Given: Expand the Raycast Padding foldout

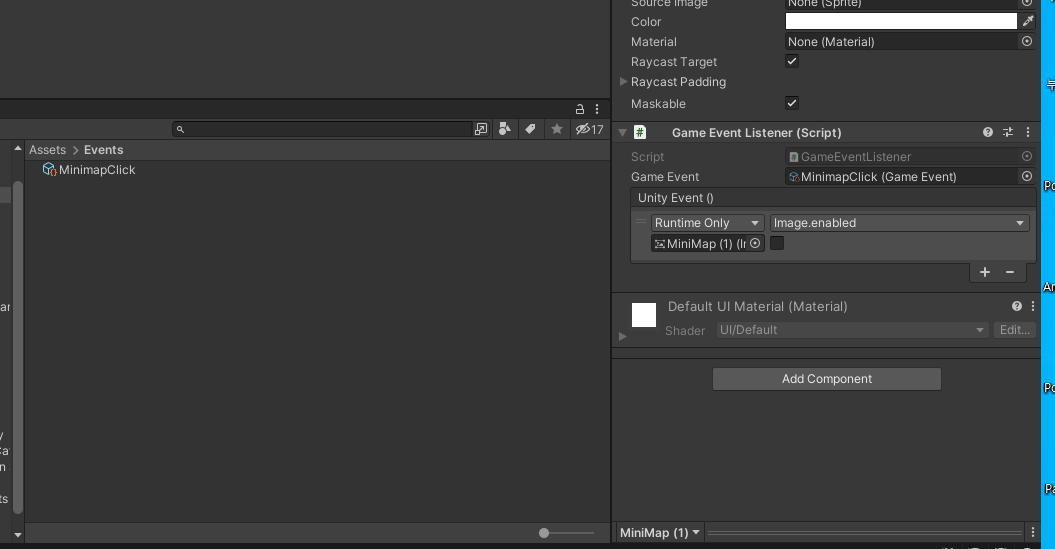Looking at the screenshot, I should coord(623,81).
